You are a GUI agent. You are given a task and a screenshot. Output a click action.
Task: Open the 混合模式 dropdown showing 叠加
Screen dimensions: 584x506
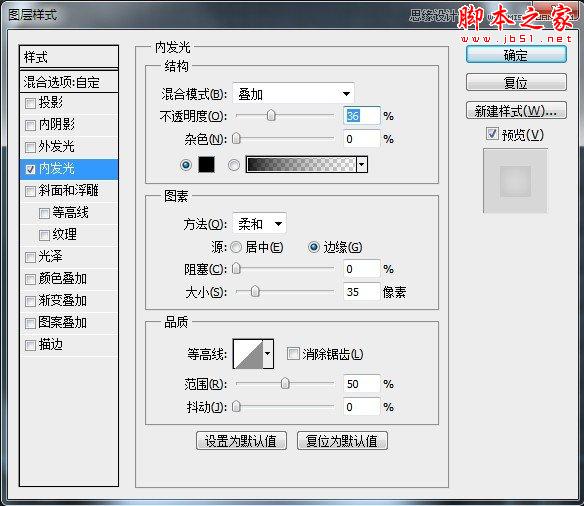(293, 93)
